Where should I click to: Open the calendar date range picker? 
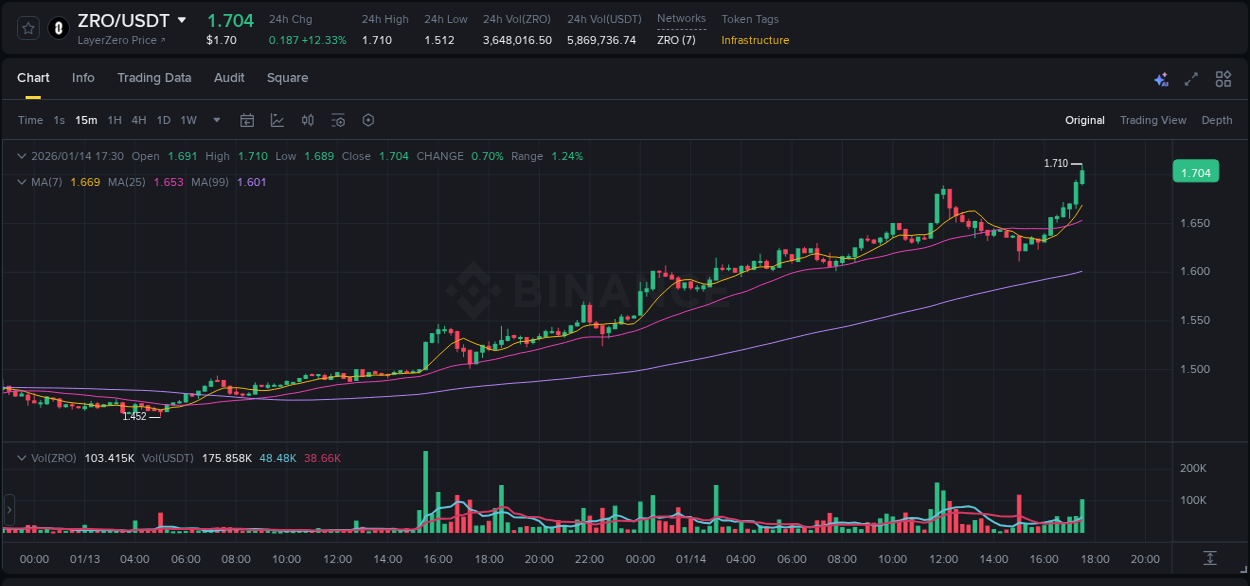[x=247, y=119]
